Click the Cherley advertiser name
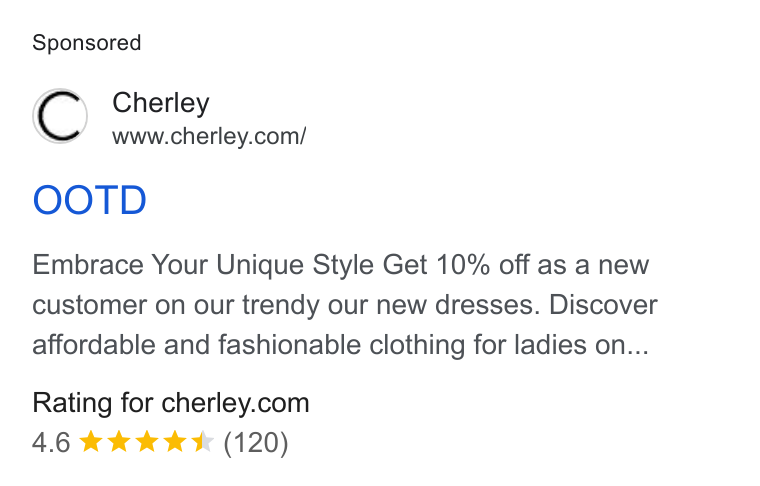Screen dimensions: 760x486 (161, 103)
